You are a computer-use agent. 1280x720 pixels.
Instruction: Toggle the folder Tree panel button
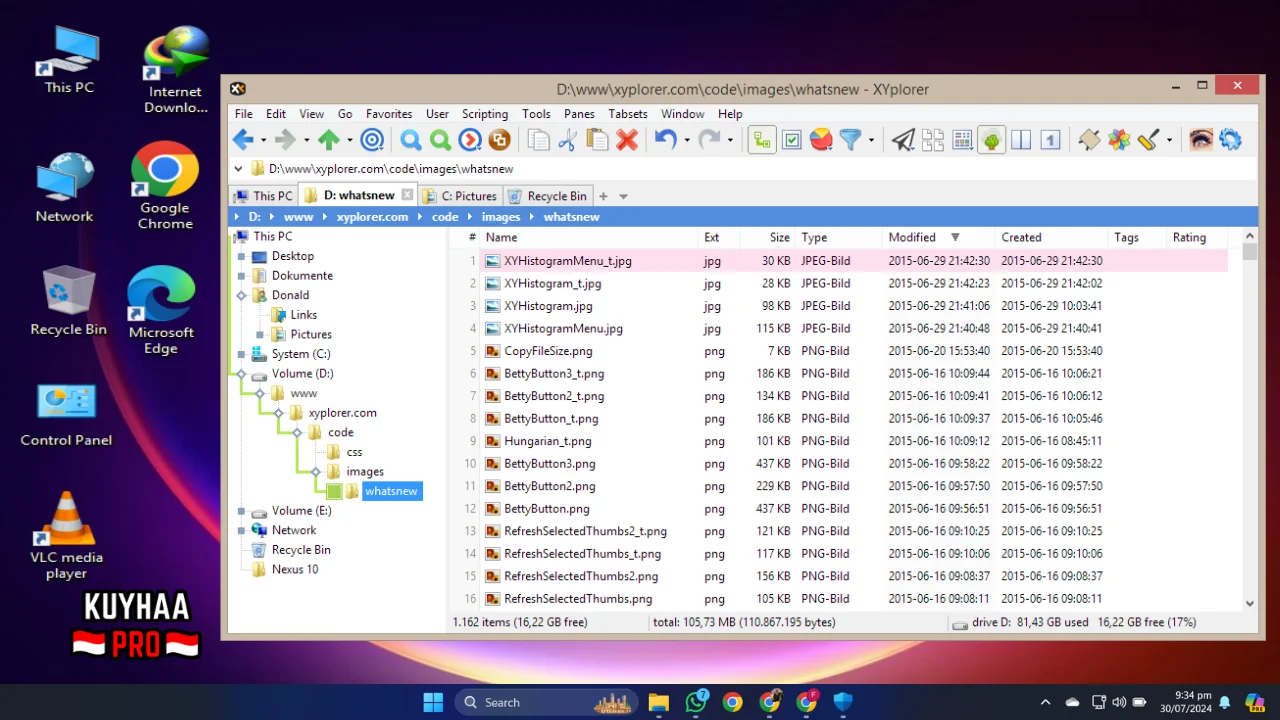click(x=991, y=140)
